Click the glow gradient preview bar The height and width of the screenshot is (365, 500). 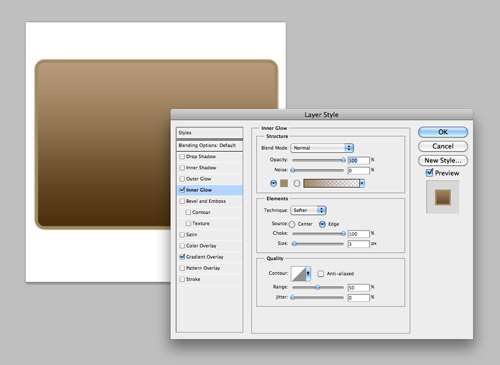coord(331,183)
